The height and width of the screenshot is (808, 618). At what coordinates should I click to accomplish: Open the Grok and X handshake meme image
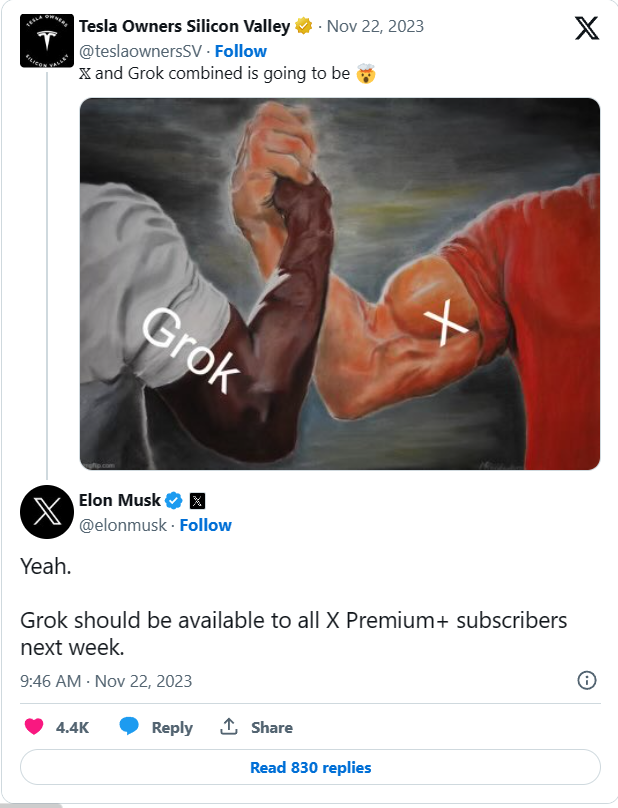pos(340,284)
